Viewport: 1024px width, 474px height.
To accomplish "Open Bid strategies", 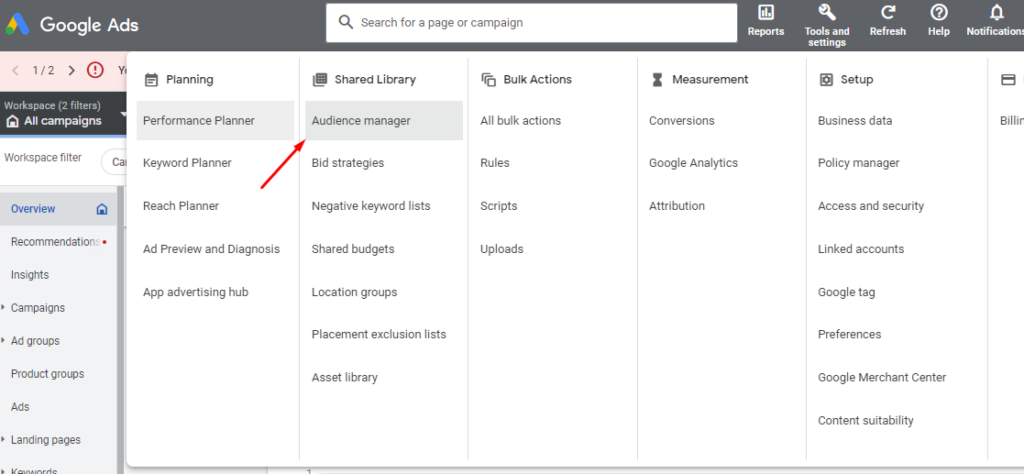I will click(x=348, y=163).
